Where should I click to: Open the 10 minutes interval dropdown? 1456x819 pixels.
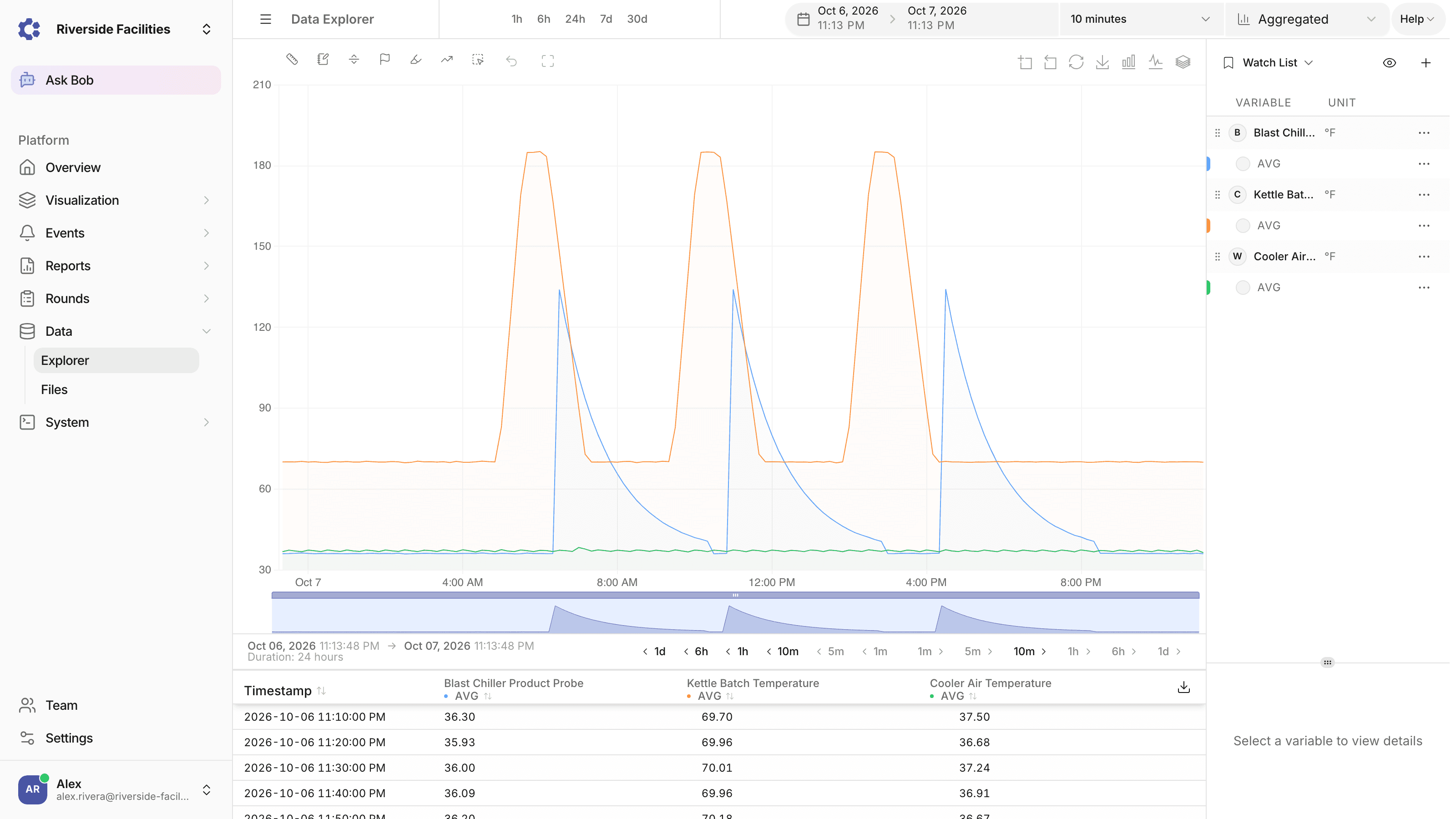click(1141, 19)
